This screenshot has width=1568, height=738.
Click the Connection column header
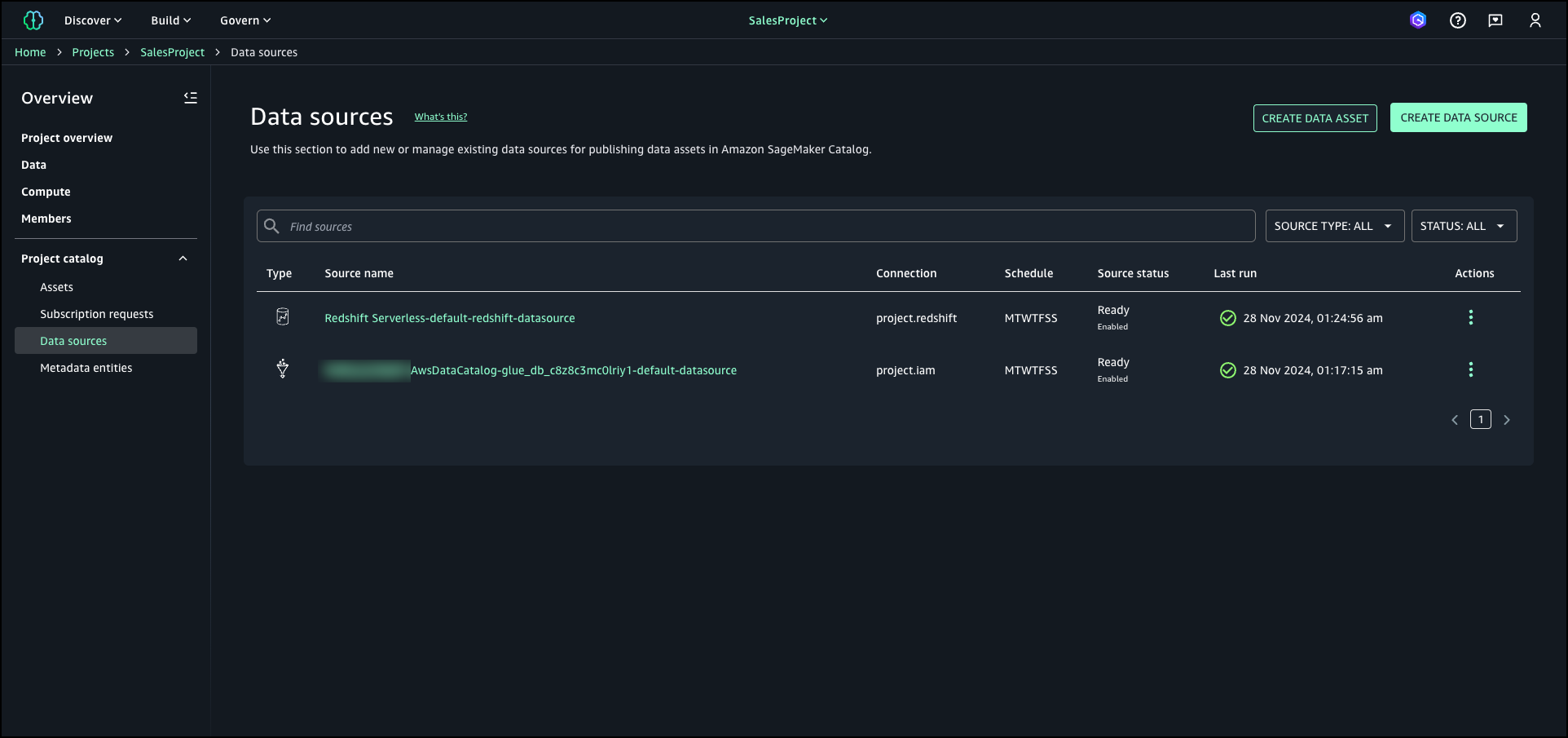pos(906,273)
